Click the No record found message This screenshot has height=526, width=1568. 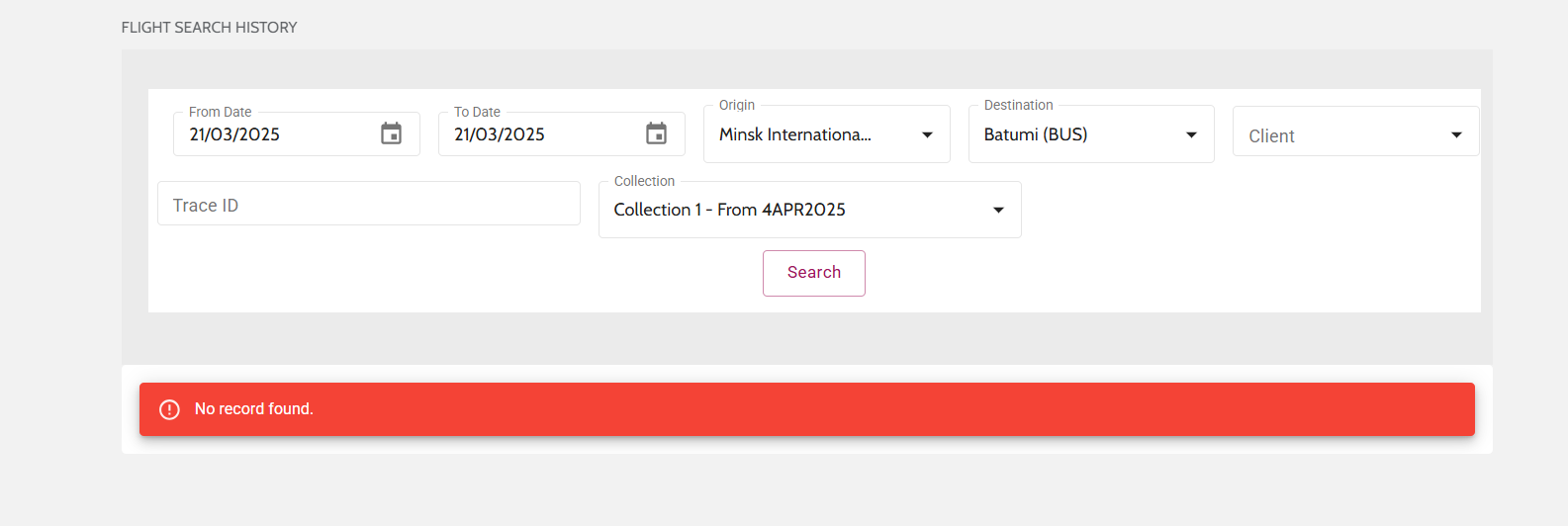tap(253, 409)
